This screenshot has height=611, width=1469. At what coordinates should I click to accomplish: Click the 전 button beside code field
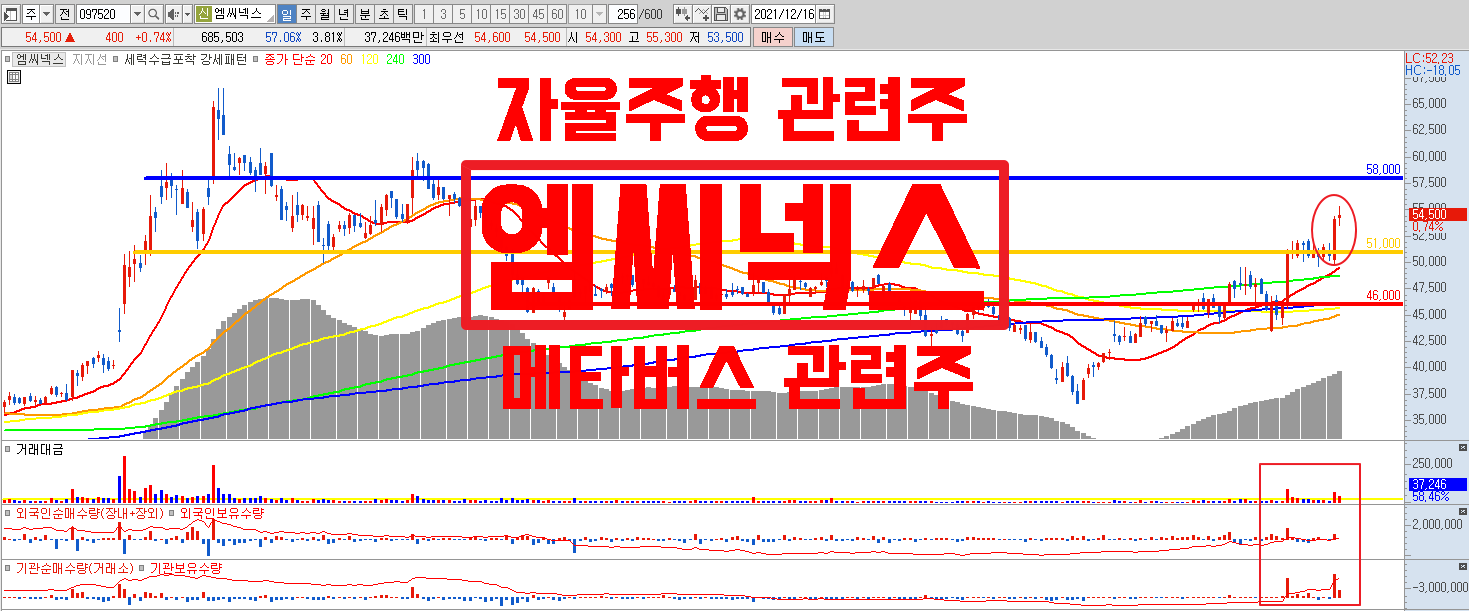pyautogui.click(x=64, y=14)
